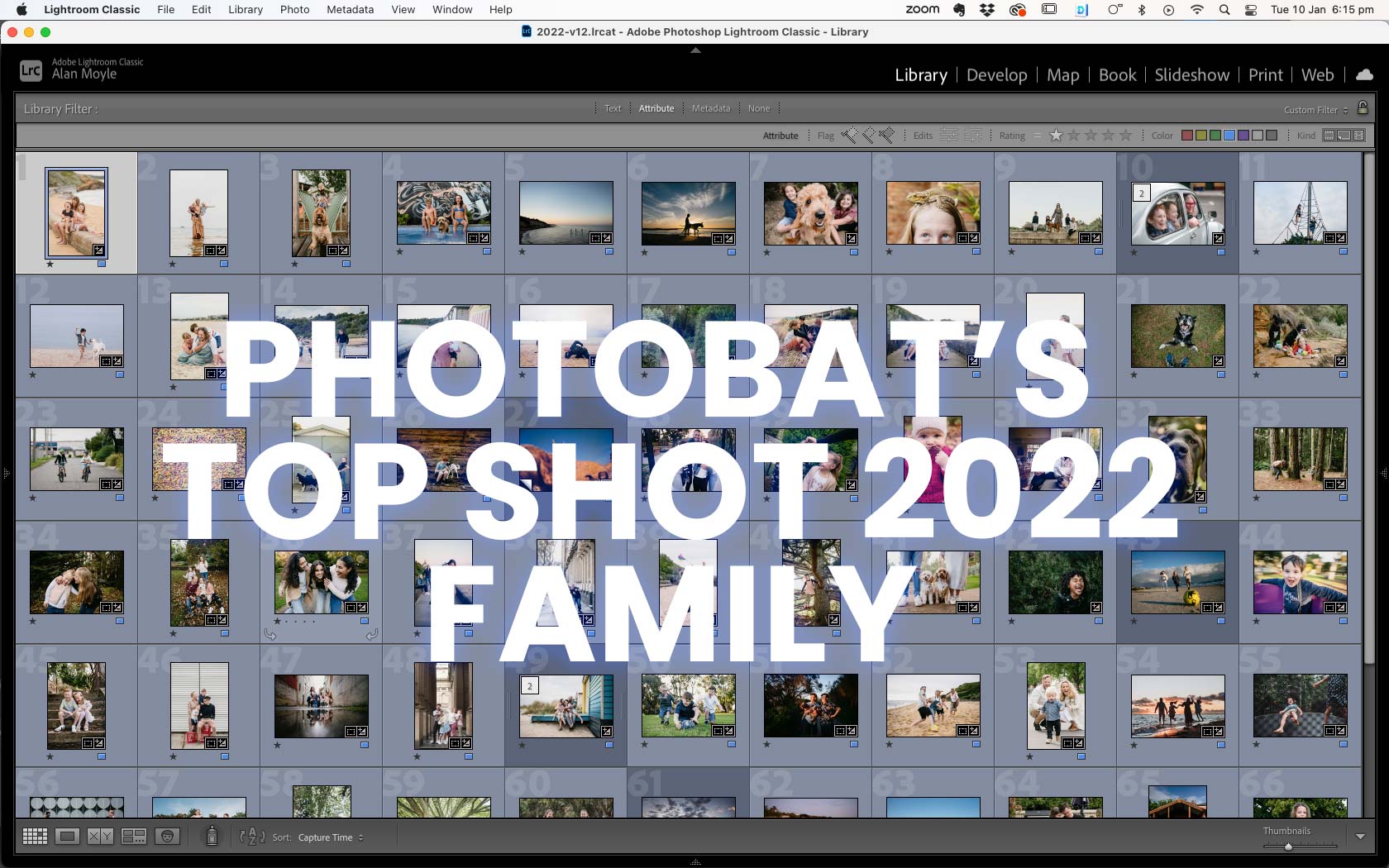Toggle the first rating star filter

[1056, 136]
